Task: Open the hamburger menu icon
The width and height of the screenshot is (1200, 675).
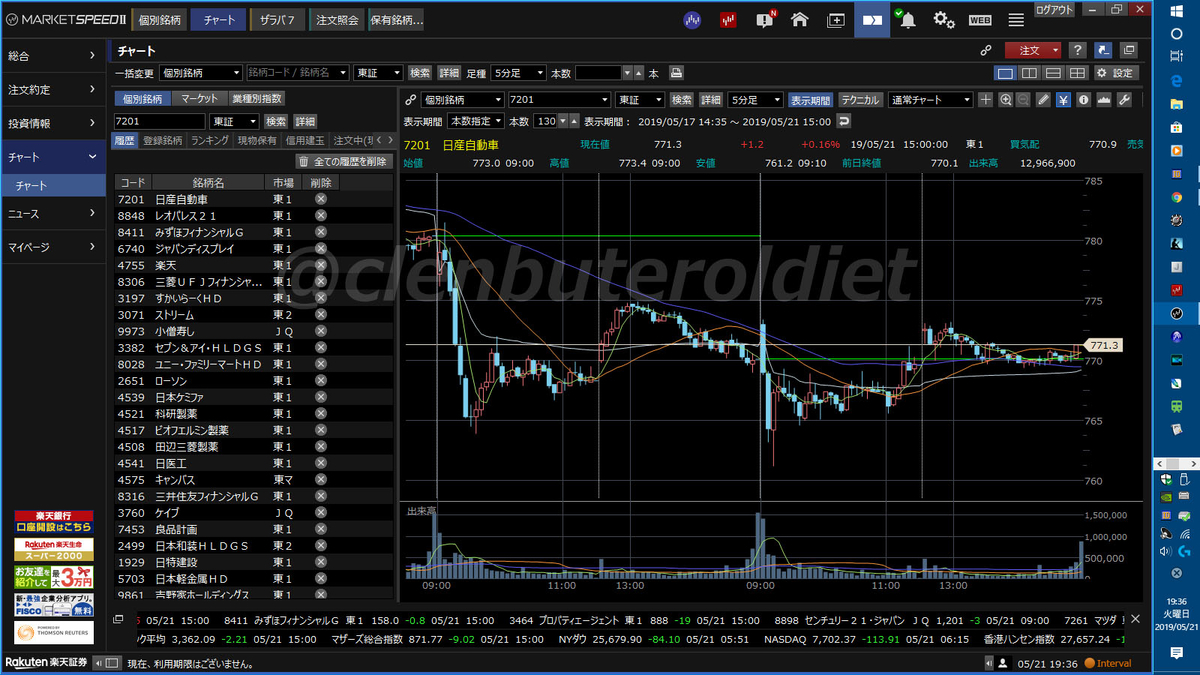Action: tap(1016, 19)
